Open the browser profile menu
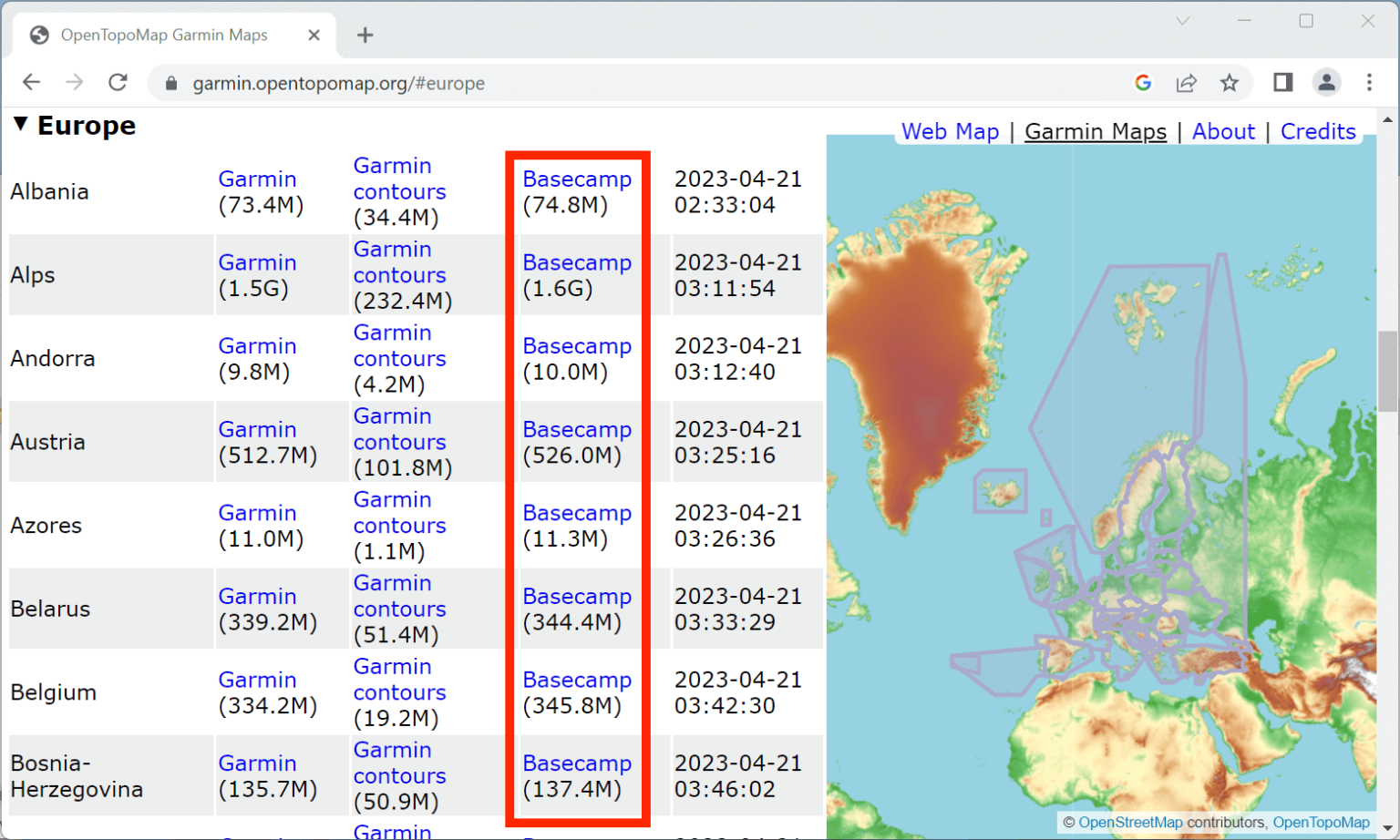The height and width of the screenshot is (840, 1400). click(x=1326, y=82)
